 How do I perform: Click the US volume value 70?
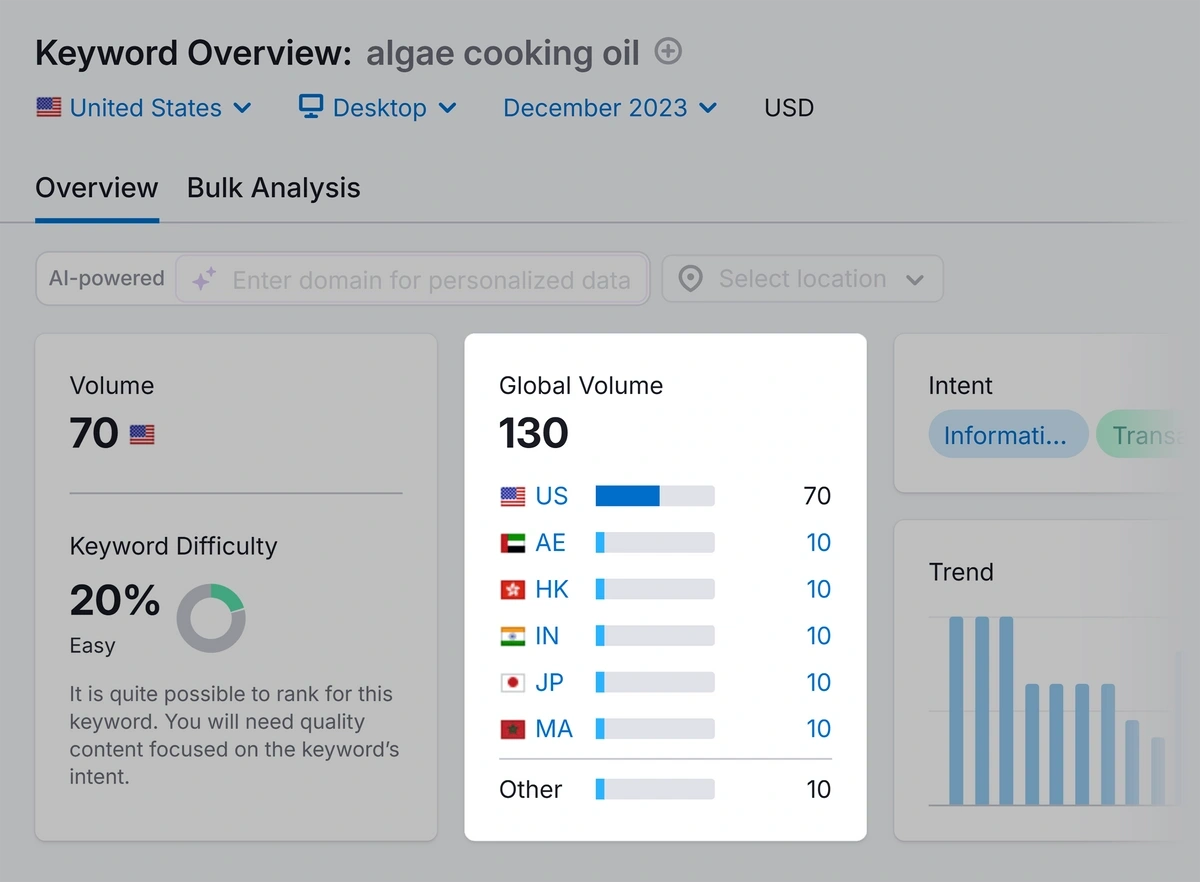click(818, 496)
